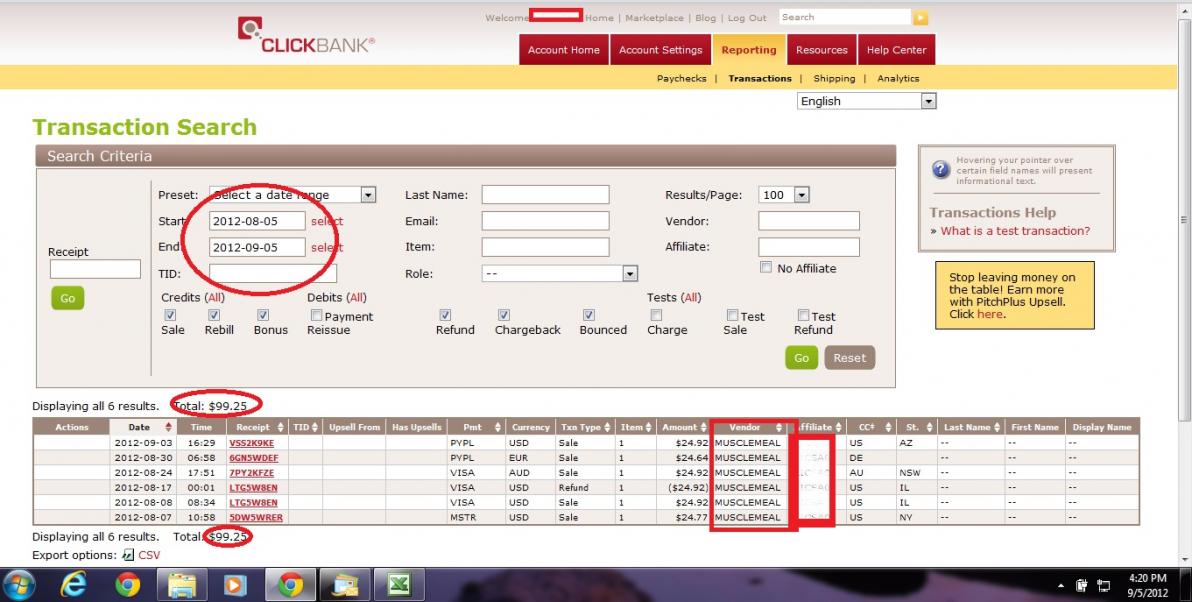Screen dimensions: 1192x602
Task: Open Internet Explorer from the taskbar
Action: coord(74,585)
